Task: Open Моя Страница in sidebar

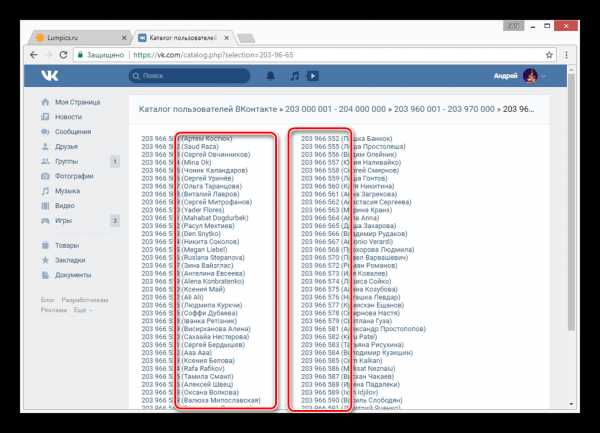Action: click(77, 102)
